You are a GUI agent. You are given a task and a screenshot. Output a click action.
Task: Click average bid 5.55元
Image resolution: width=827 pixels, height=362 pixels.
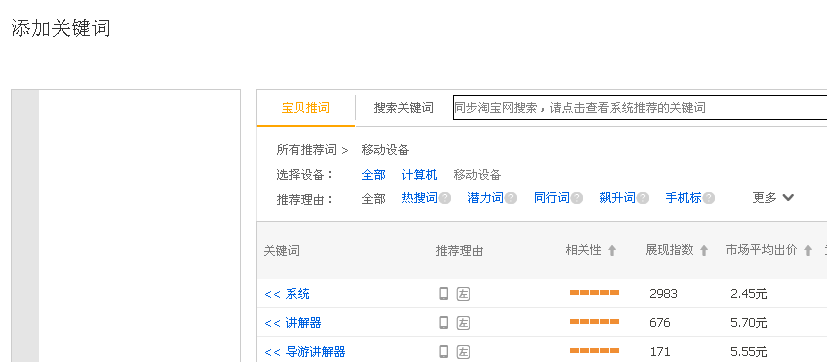(x=749, y=351)
